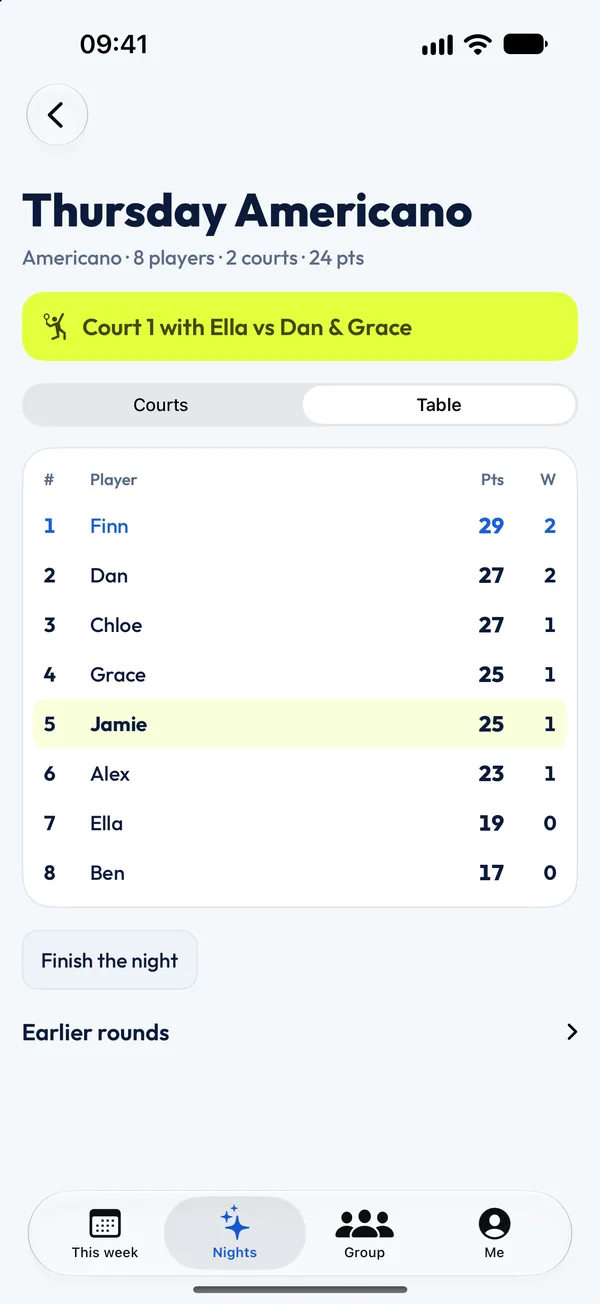Switch to the Table view
600x1304 pixels.
tap(439, 405)
